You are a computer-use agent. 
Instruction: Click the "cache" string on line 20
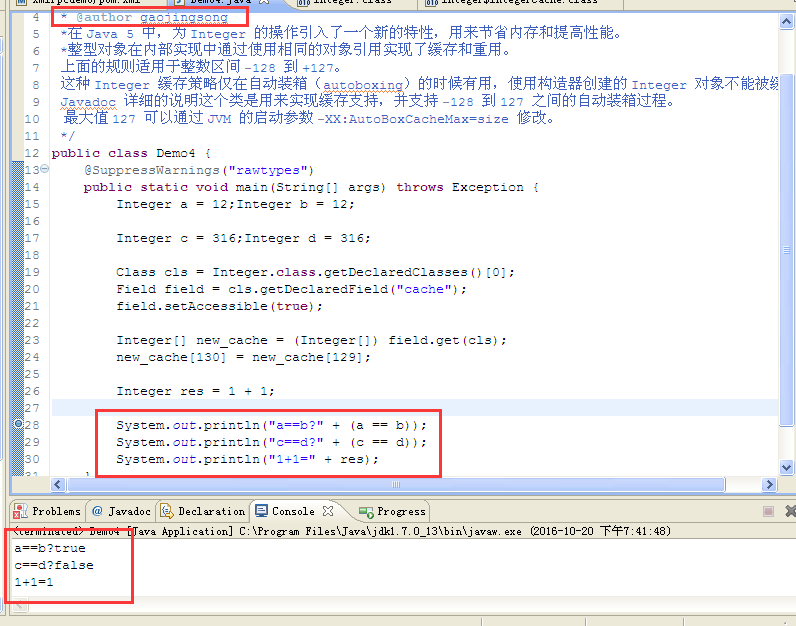(424, 289)
